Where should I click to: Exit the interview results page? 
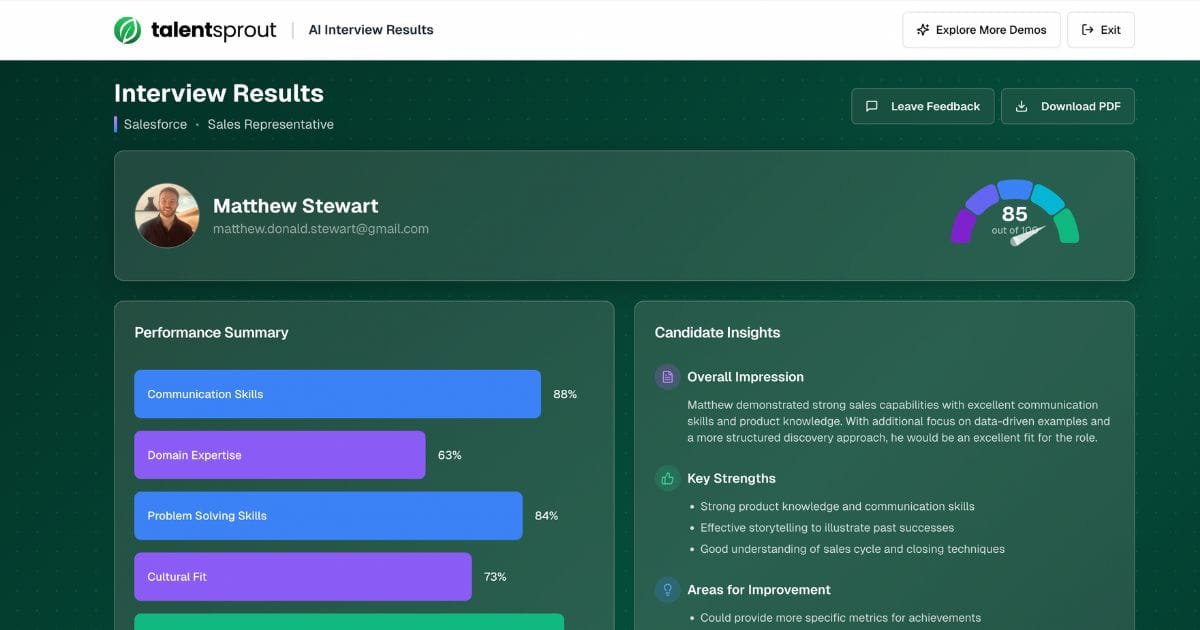[1101, 30]
